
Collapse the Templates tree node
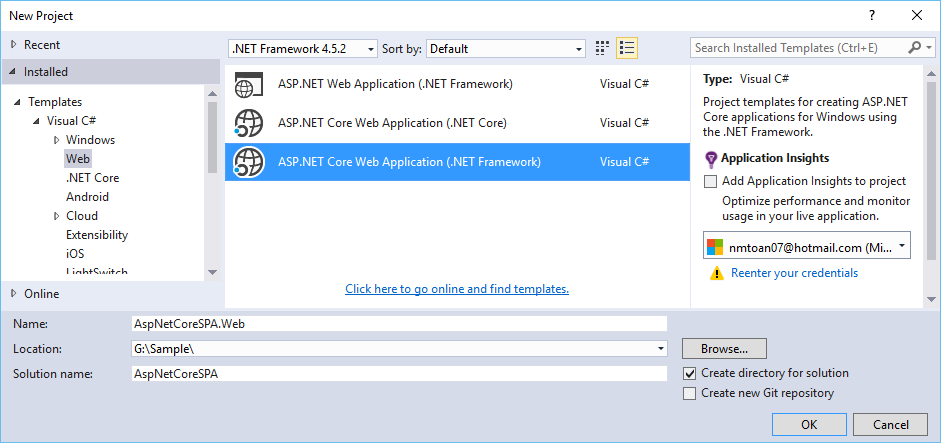(x=18, y=102)
